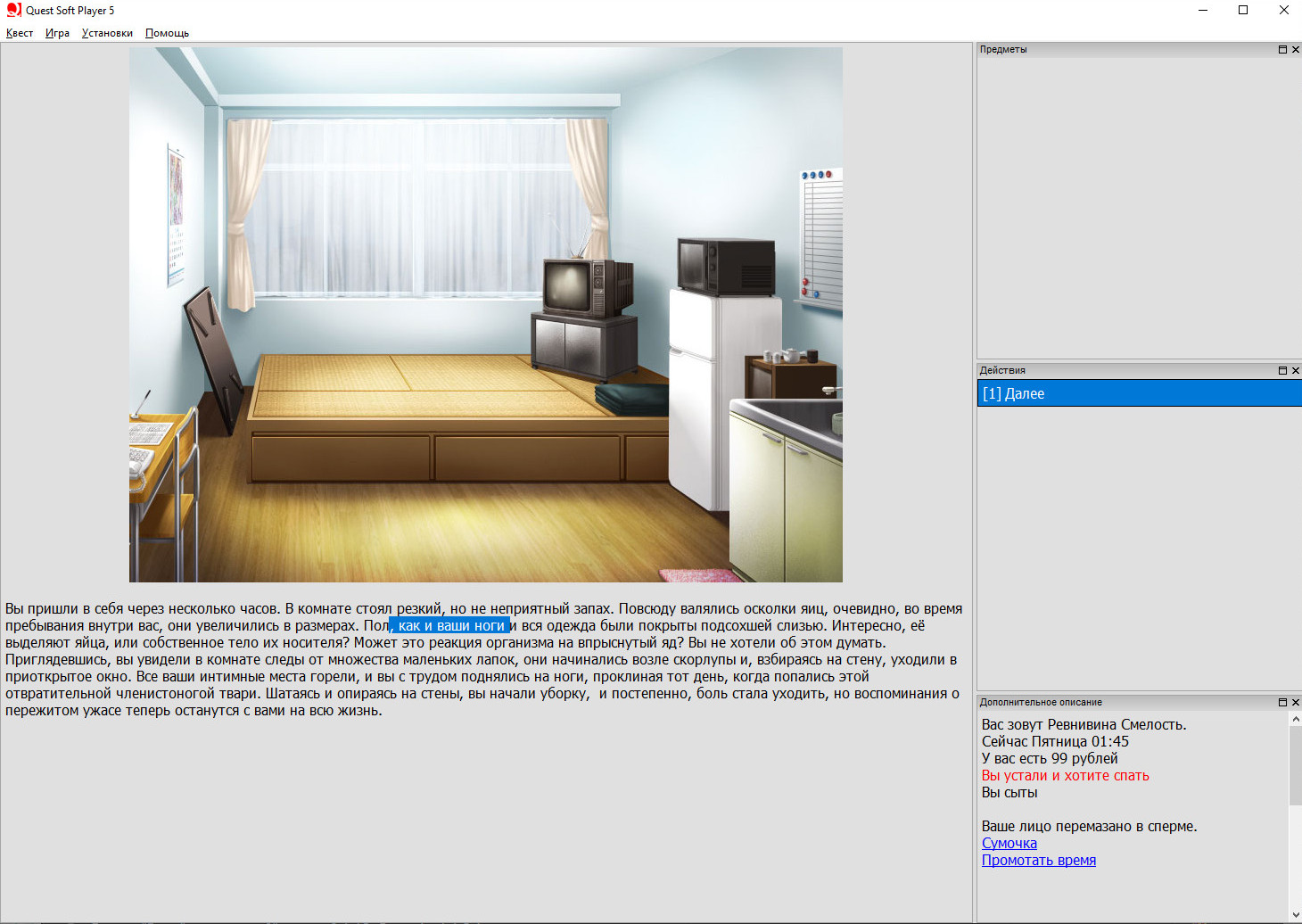Click the room illustration image
The width and height of the screenshot is (1302, 924).
coord(486,315)
